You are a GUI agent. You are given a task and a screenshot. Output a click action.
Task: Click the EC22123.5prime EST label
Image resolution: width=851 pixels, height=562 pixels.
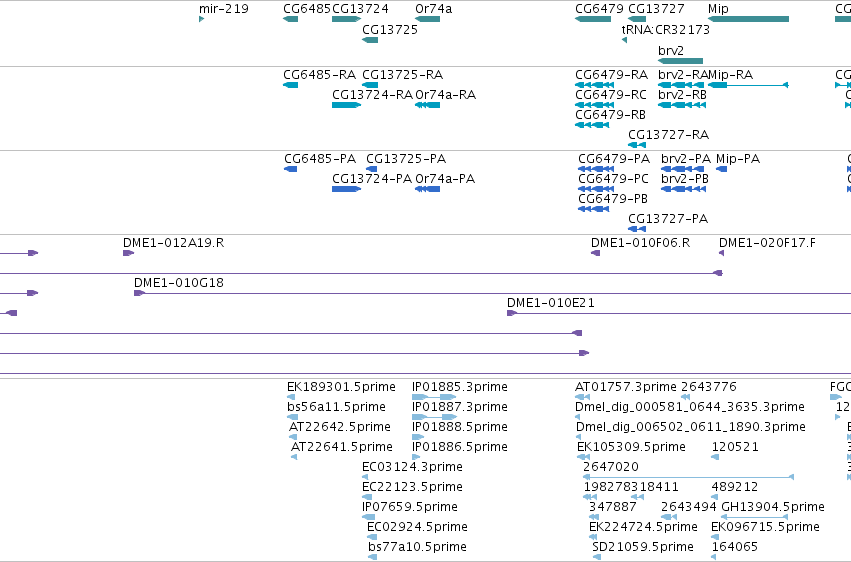tap(412, 487)
